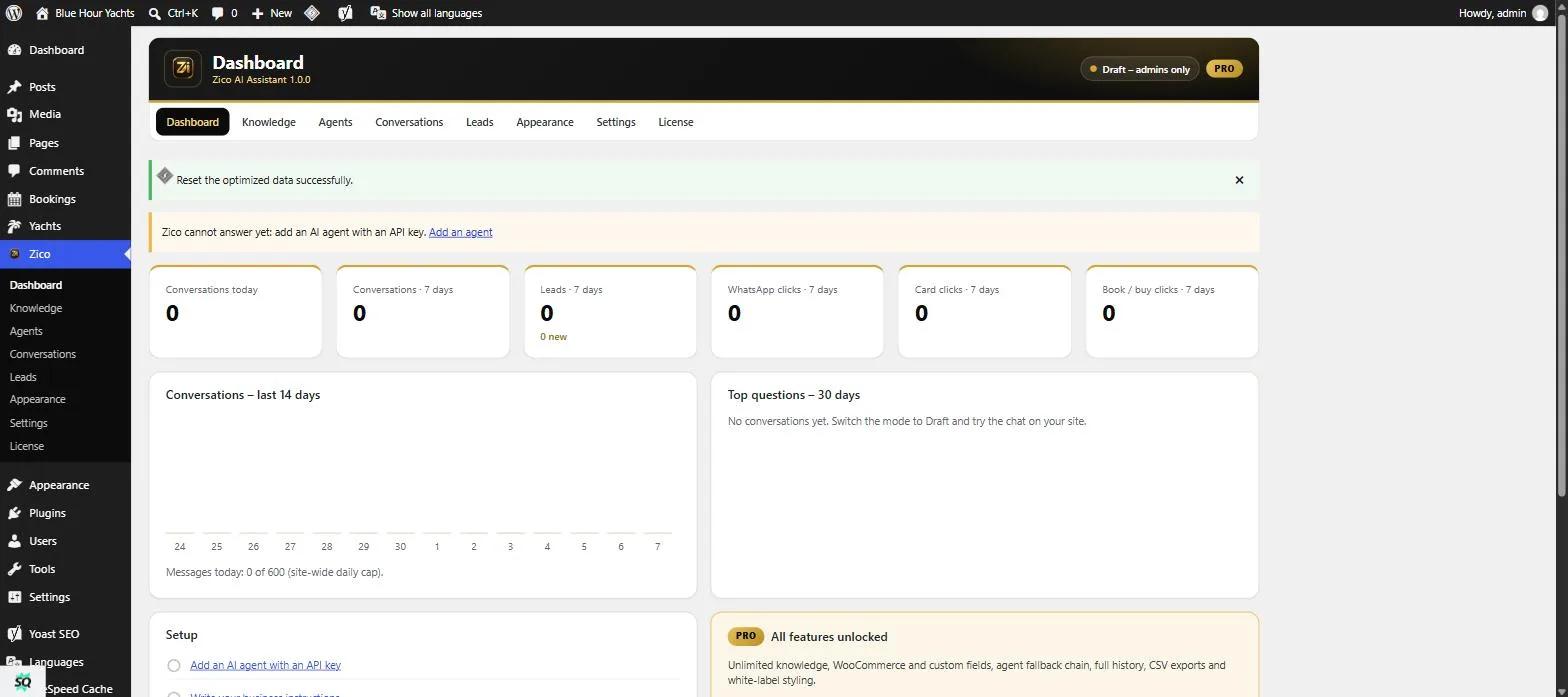
Task: Click the Plugins plug icon in sidebar
Action: (x=14, y=513)
